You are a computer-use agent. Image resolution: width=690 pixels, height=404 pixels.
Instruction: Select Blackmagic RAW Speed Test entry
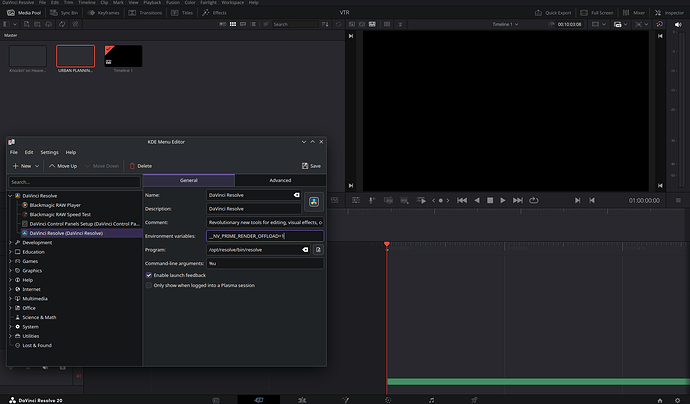60,214
